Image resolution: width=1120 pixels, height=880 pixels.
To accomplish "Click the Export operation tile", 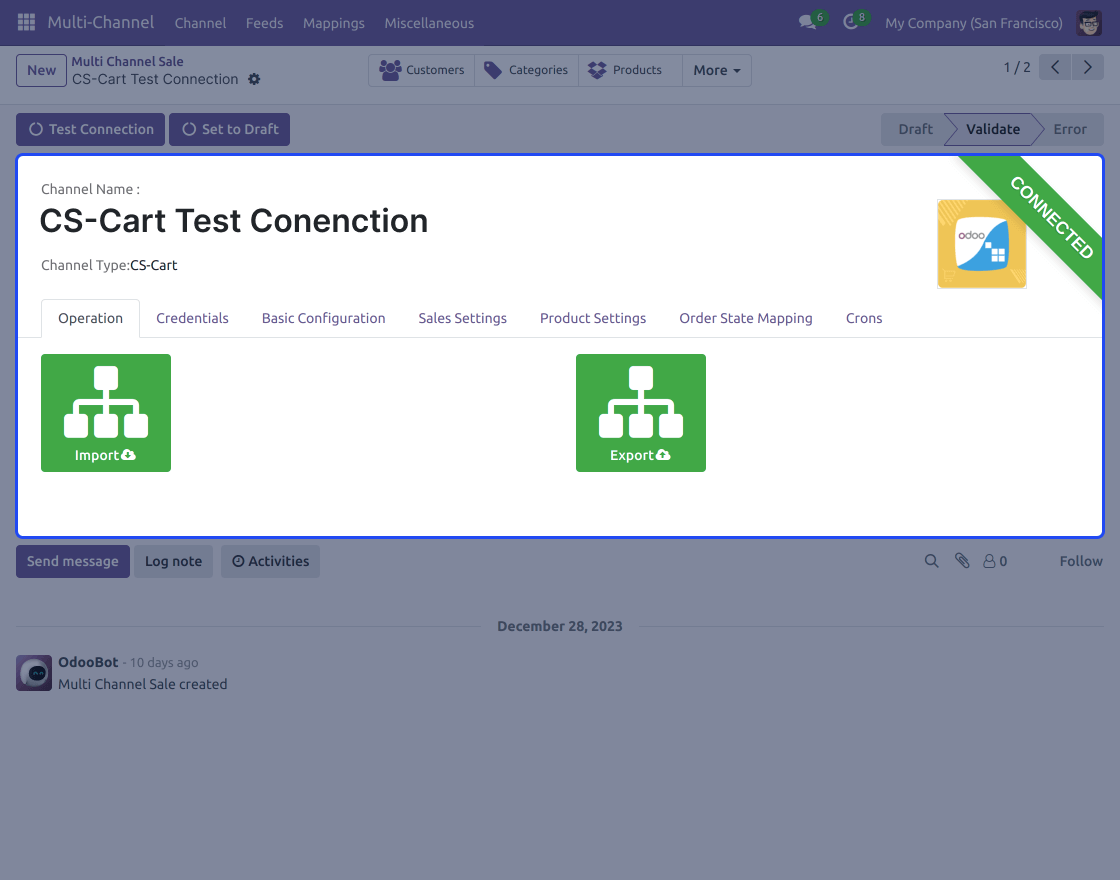I will click(x=641, y=413).
